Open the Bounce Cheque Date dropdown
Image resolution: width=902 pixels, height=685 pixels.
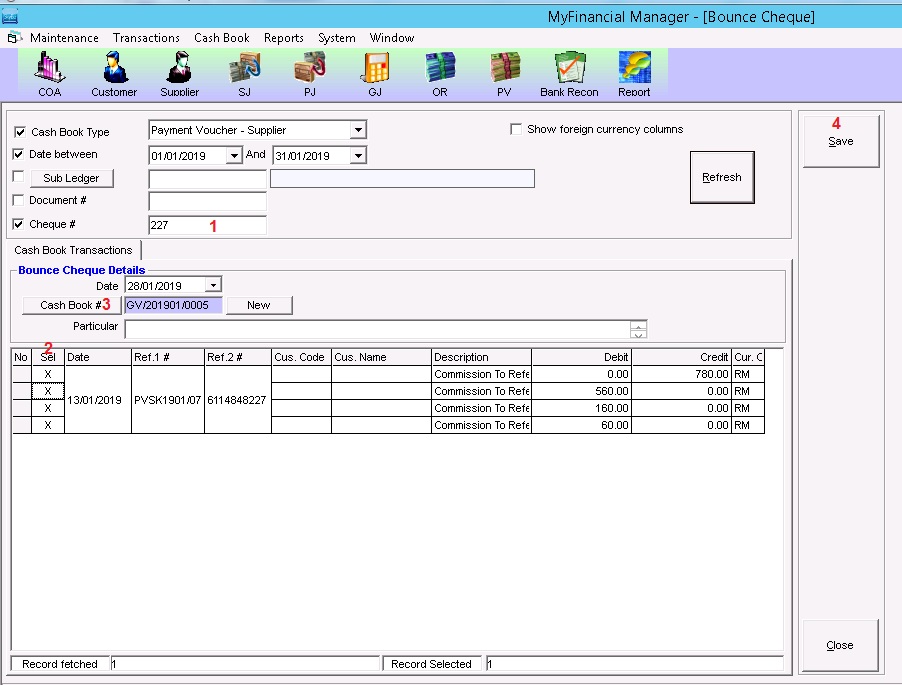[213, 286]
